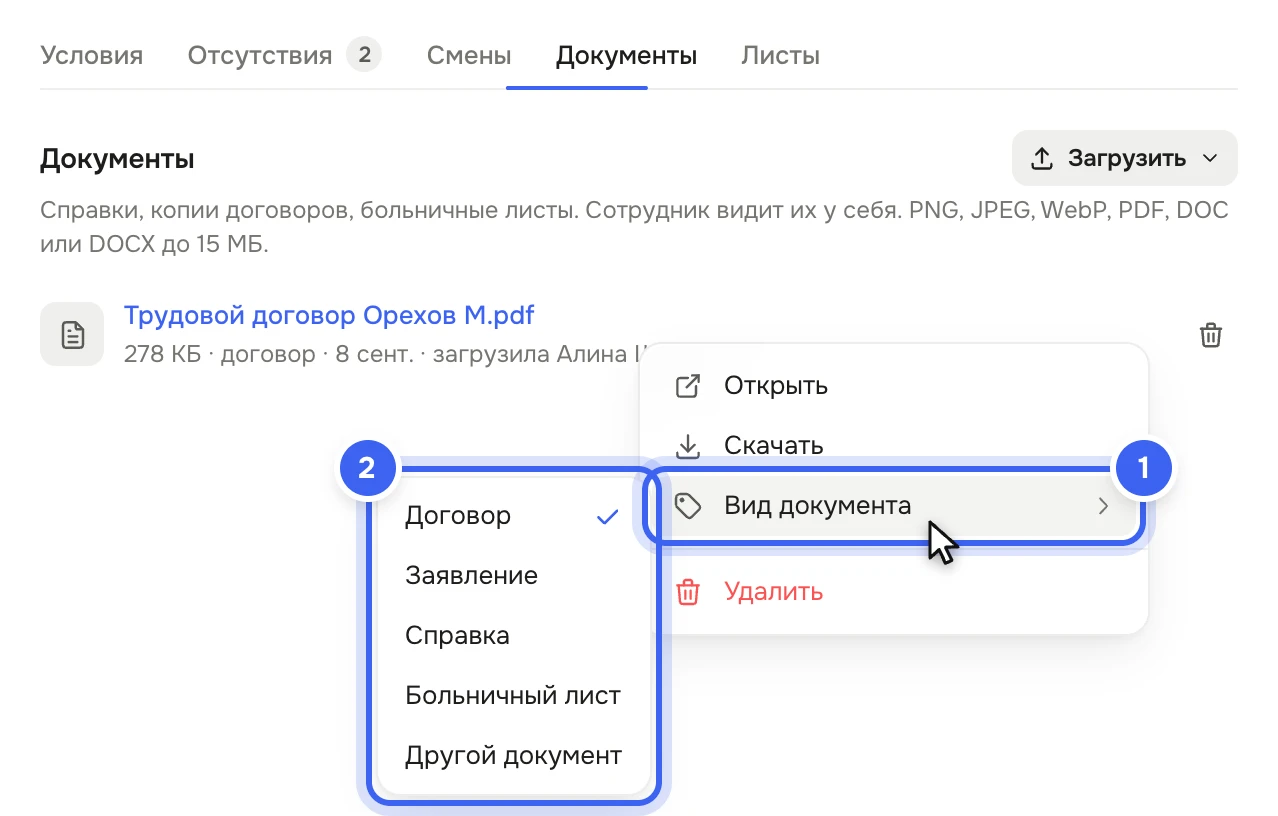Click the tag icon next to Вид документа
The width and height of the screenshot is (1278, 816).
coord(688,506)
